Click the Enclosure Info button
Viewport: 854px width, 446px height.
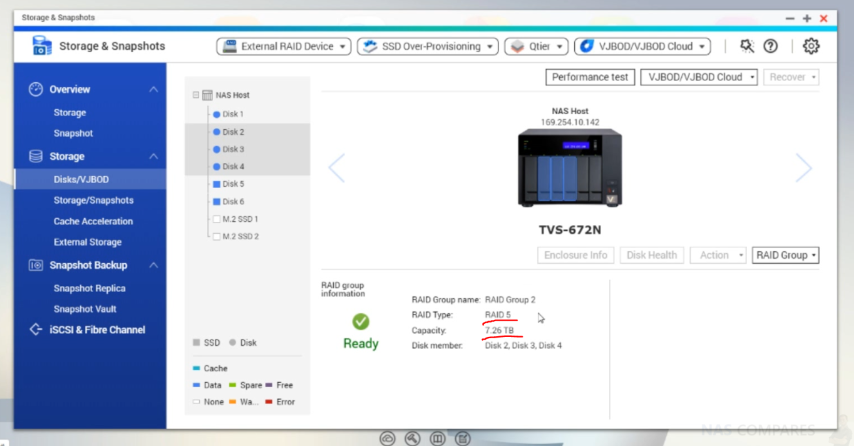576,255
